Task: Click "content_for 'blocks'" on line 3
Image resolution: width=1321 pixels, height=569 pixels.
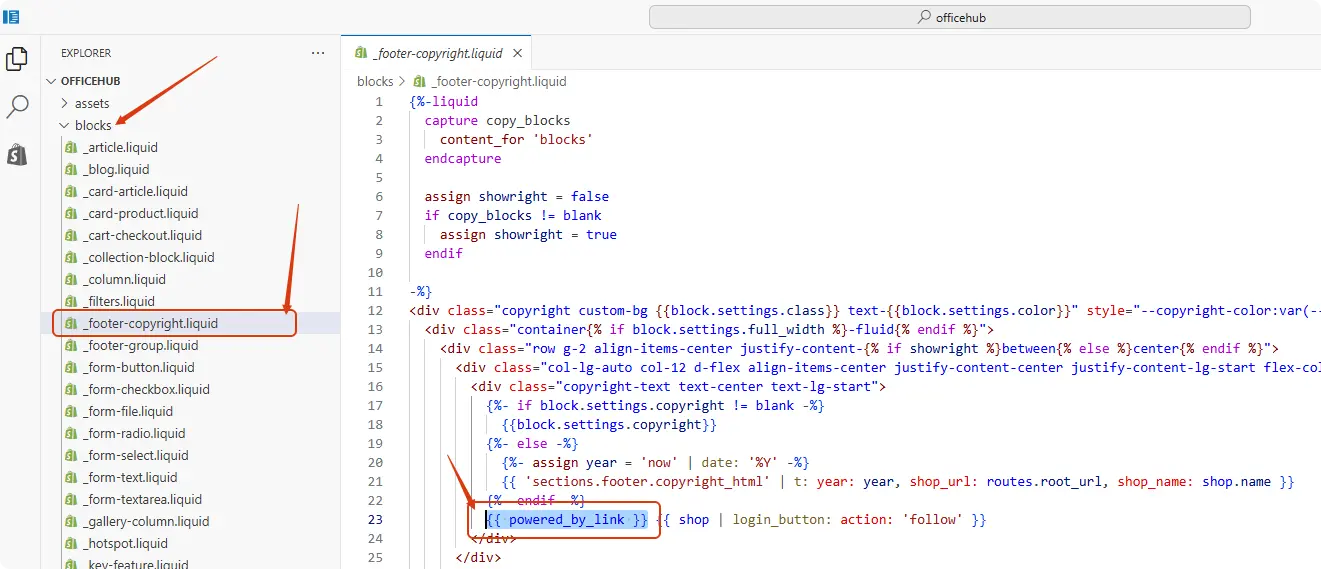Action: click(516, 139)
